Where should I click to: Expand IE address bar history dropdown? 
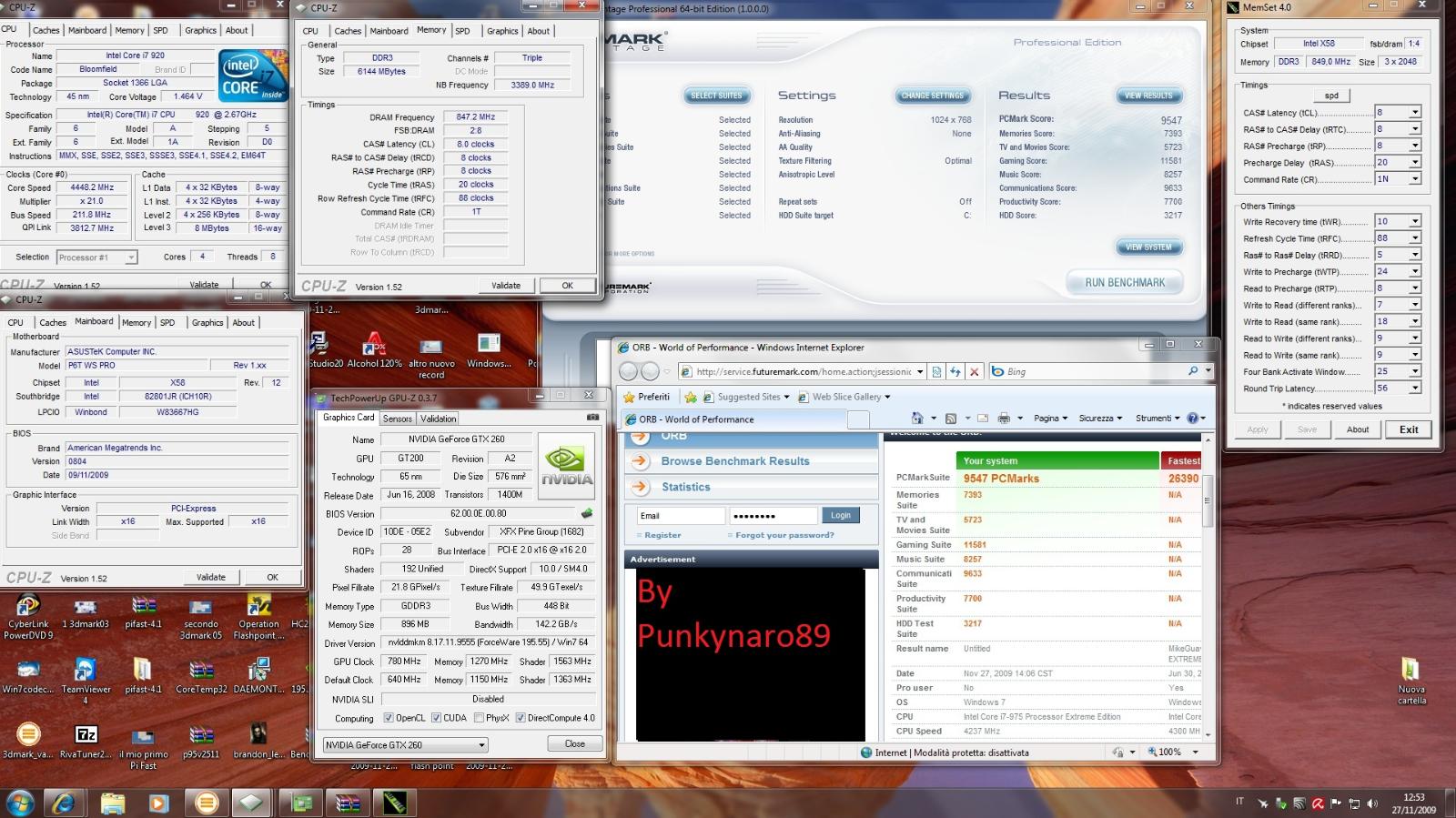[x=920, y=371]
